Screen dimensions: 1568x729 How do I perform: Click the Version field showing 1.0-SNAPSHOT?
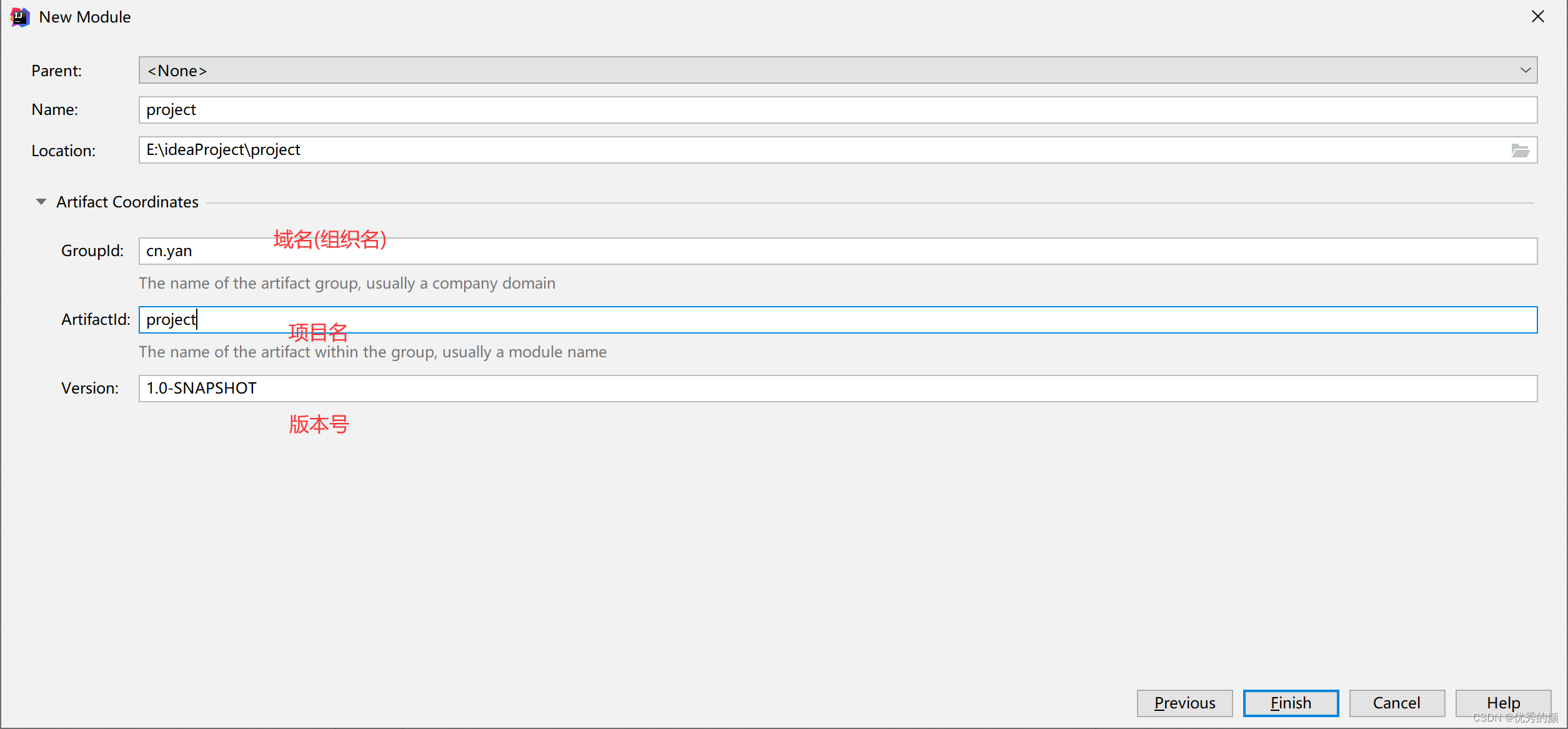tap(837, 389)
